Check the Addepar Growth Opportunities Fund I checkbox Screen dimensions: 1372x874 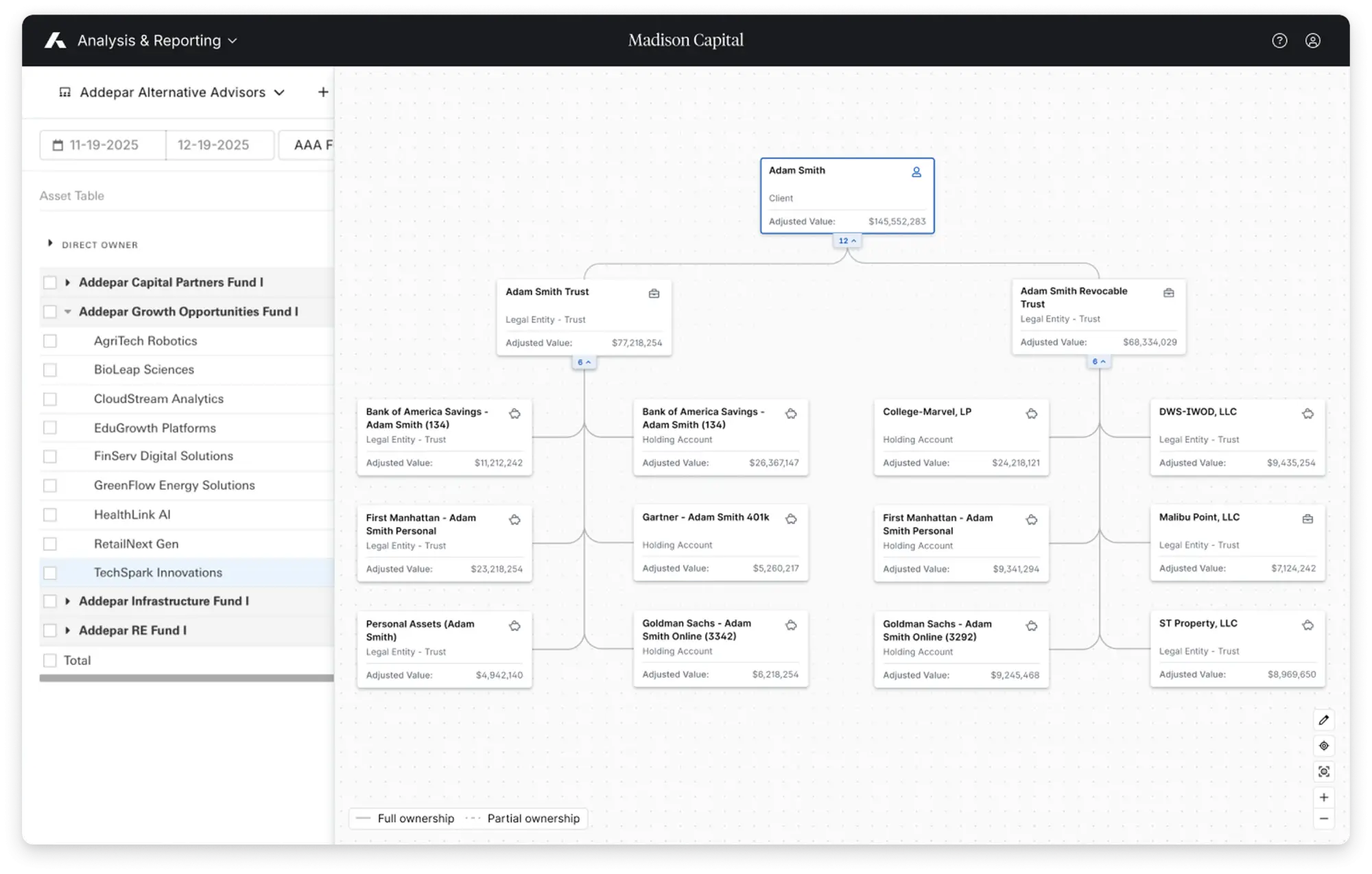click(x=49, y=311)
